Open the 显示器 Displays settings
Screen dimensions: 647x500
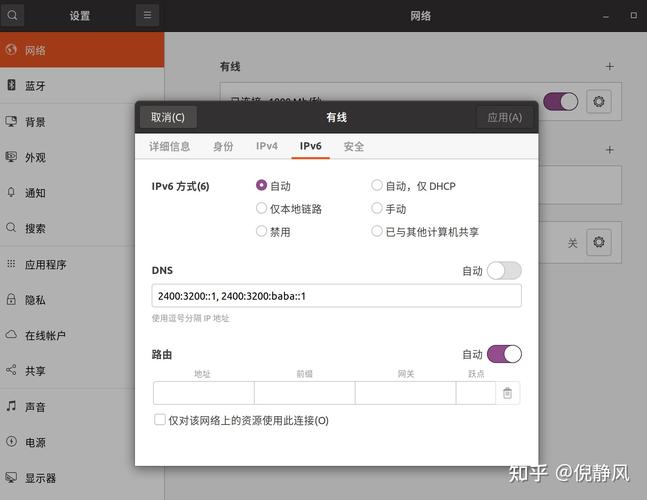tap(82, 478)
